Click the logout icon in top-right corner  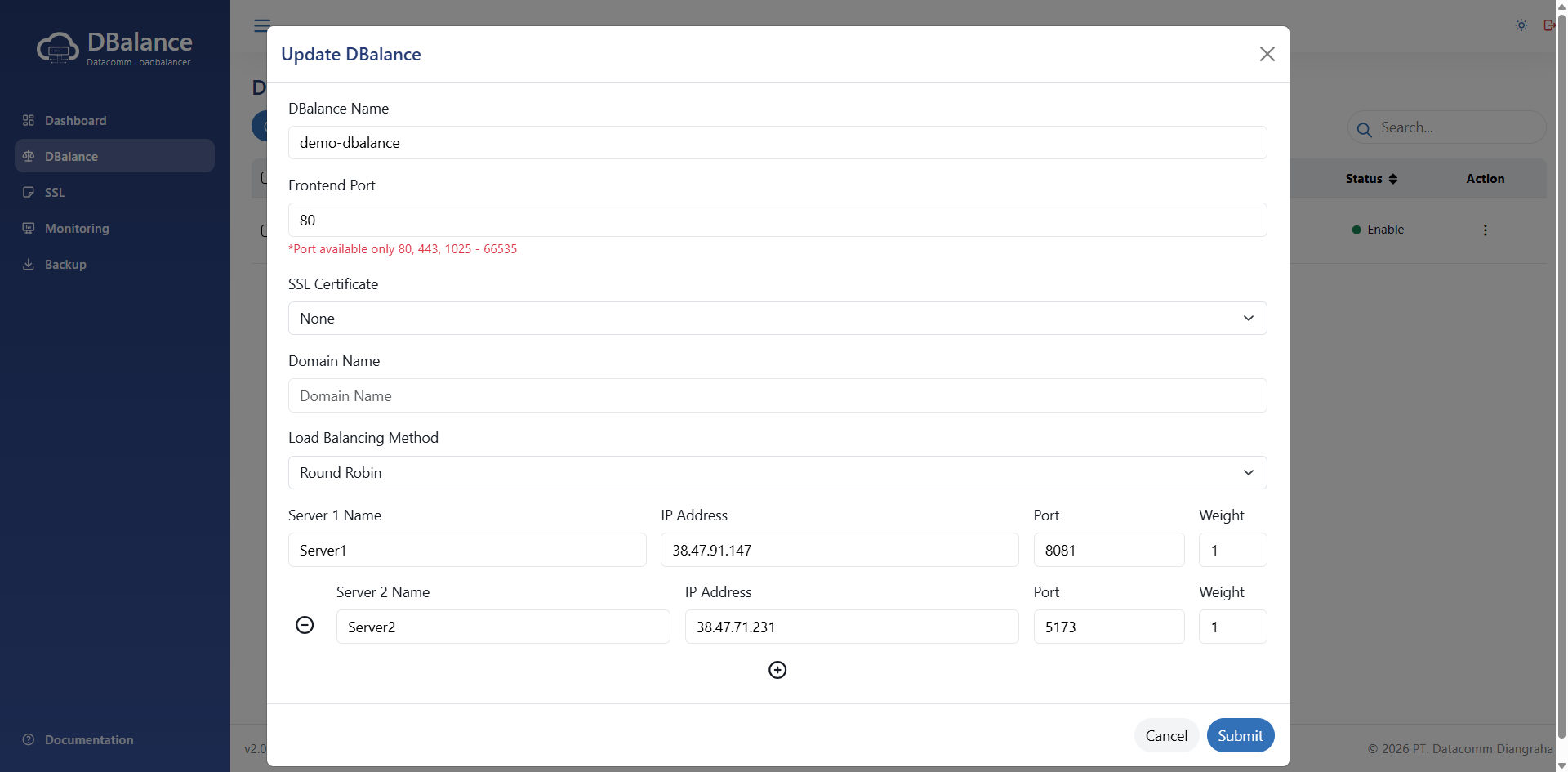coord(1548,25)
